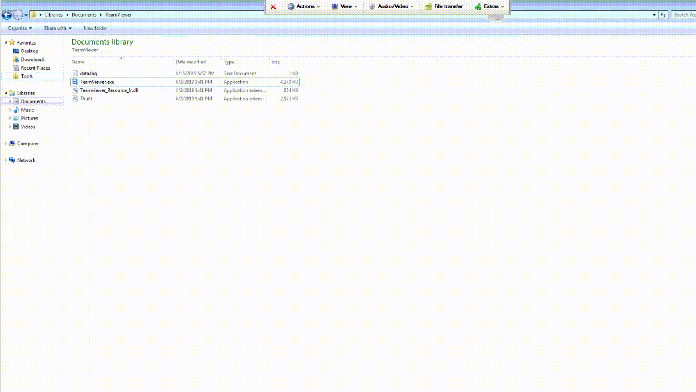Select the Videos library
The height and width of the screenshot is (392, 696).
pos(28,127)
